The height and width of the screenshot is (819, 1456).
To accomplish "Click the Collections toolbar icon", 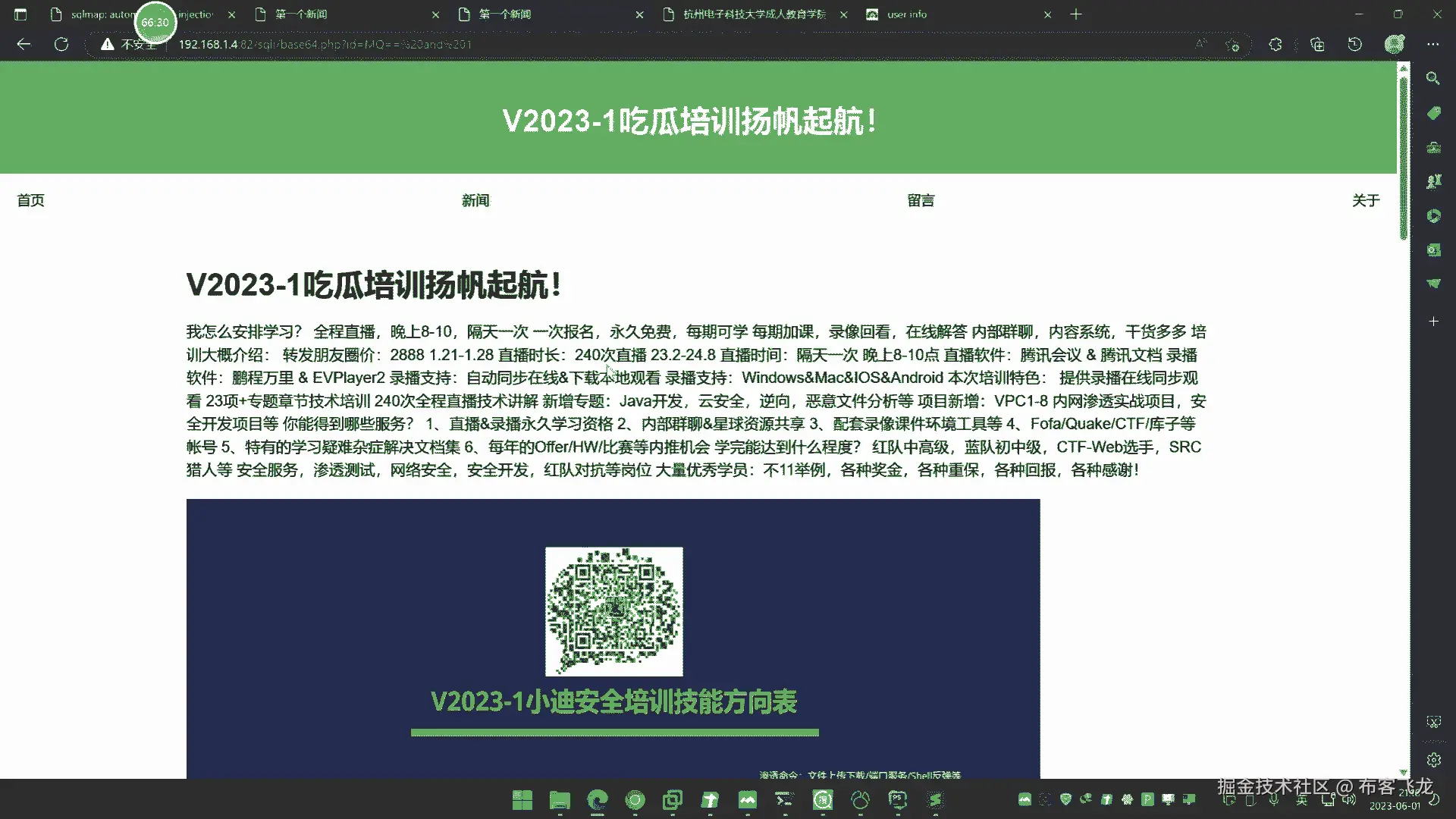I will [1317, 45].
